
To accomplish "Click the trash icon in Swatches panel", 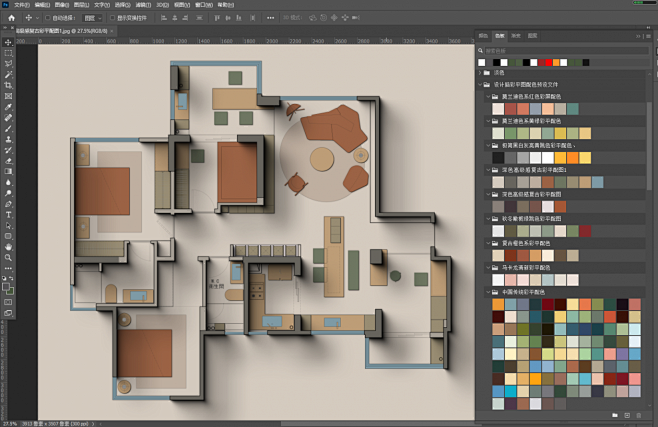I will (639, 415).
